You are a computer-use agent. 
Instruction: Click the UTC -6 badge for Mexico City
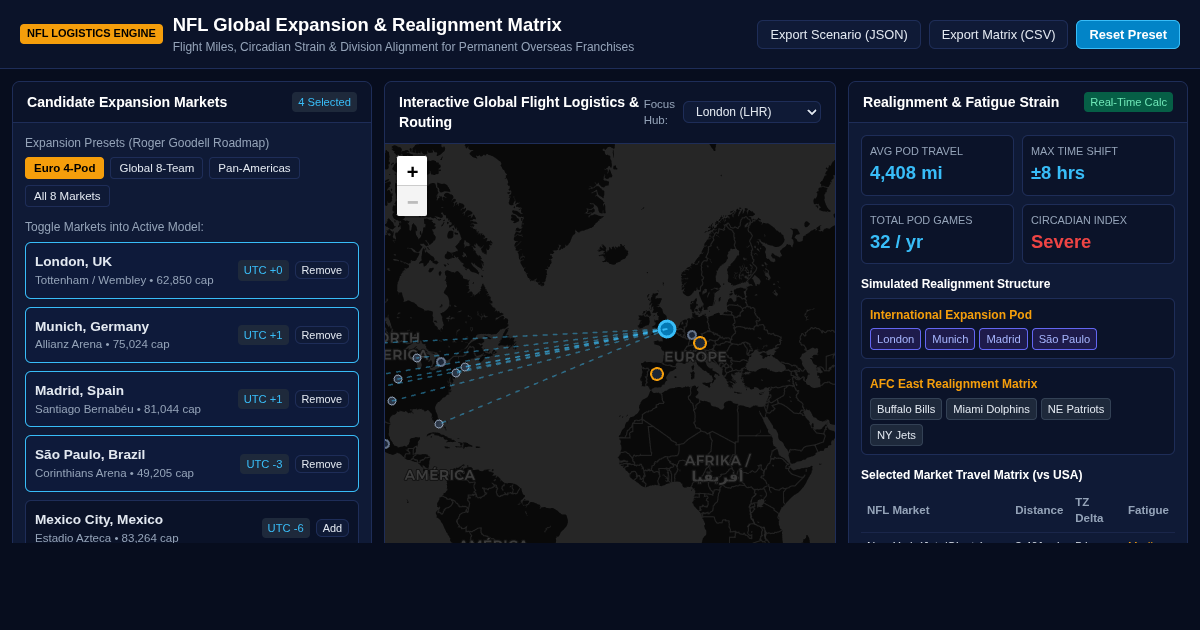tap(286, 528)
